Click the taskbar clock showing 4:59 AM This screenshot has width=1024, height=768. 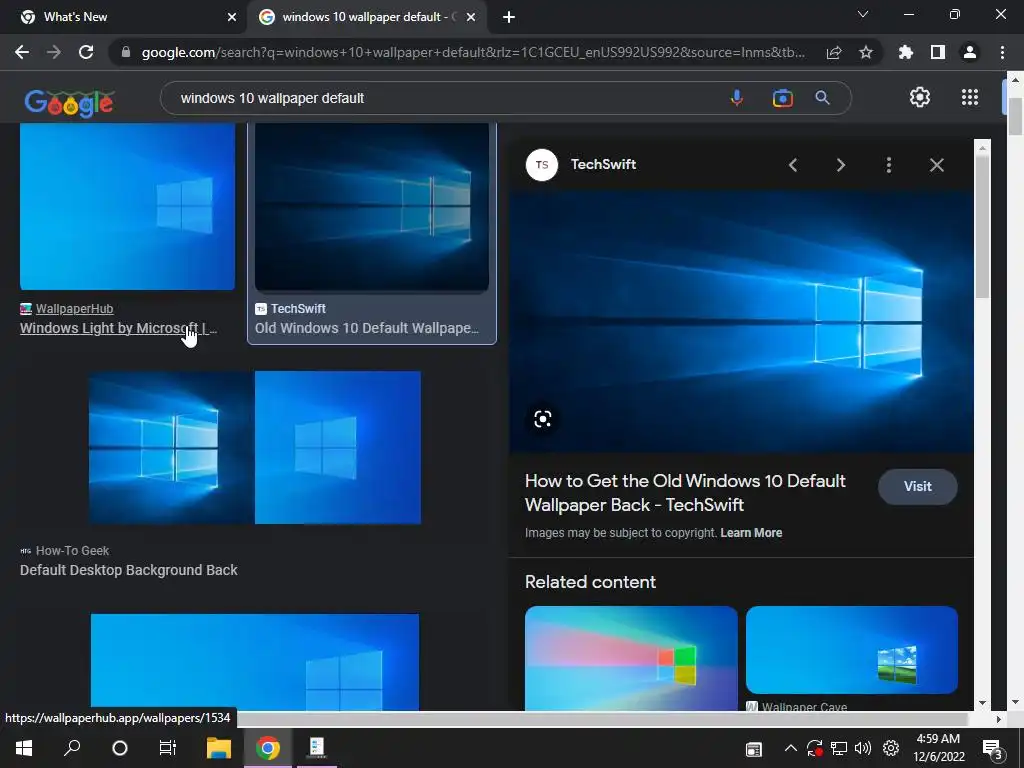[x=938, y=748]
